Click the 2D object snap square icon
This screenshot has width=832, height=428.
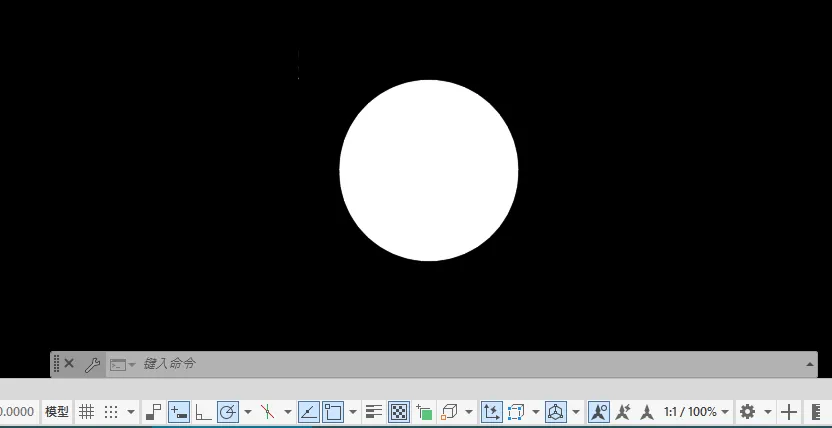(333, 412)
